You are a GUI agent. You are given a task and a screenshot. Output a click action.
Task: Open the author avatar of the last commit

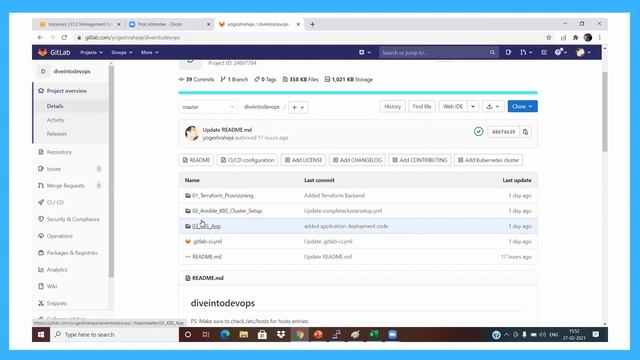coord(192,133)
